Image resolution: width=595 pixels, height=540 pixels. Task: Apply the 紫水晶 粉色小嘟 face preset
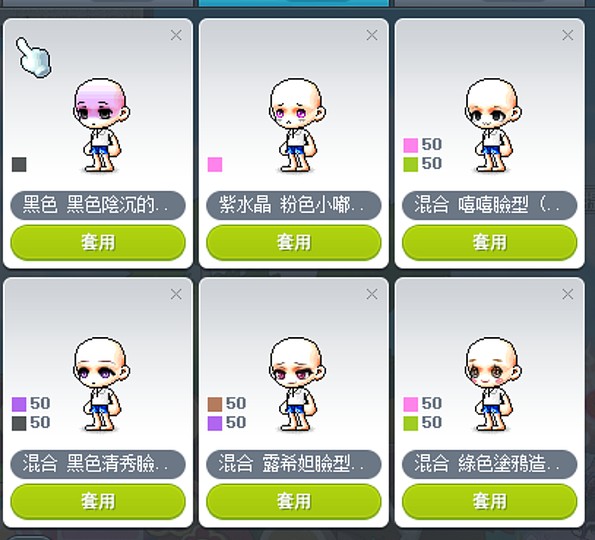click(294, 242)
